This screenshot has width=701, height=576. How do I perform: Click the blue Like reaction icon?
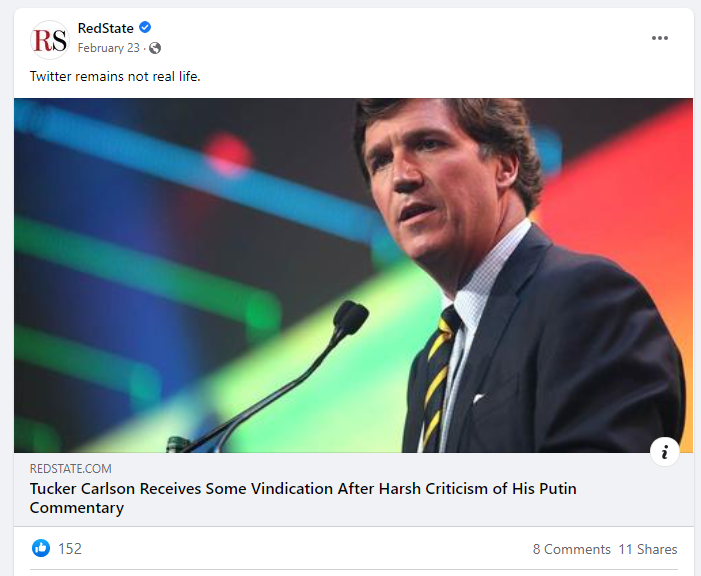(x=41, y=548)
